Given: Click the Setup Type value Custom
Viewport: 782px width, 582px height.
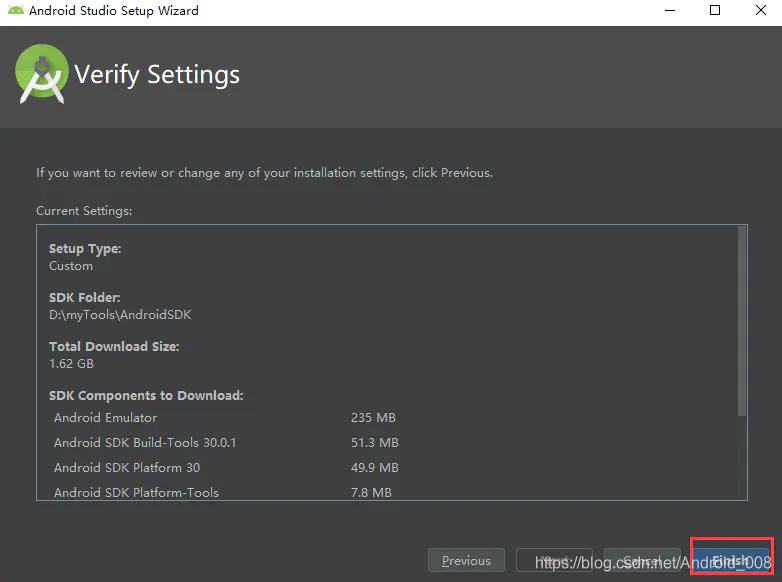Looking at the screenshot, I should (71, 266).
